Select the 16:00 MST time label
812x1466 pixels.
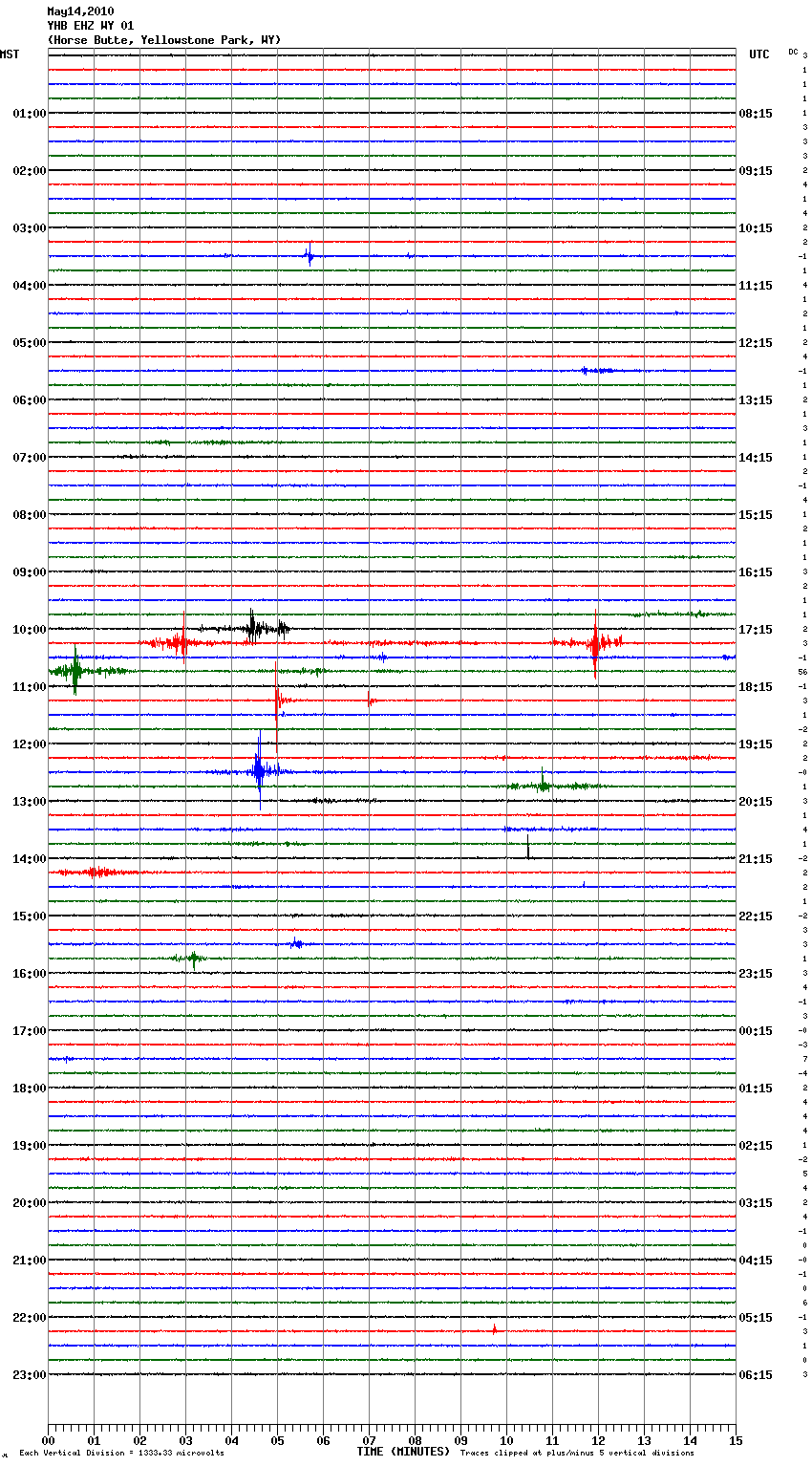click(x=29, y=974)
